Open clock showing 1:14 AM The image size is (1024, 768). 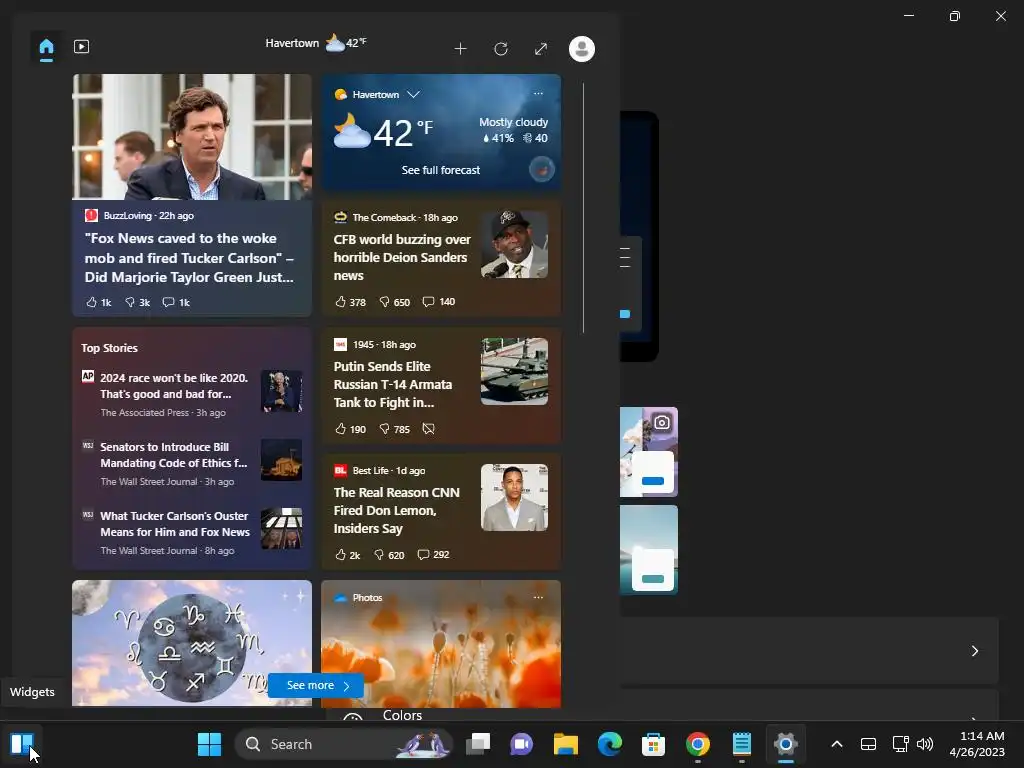(x=977, y=744)
